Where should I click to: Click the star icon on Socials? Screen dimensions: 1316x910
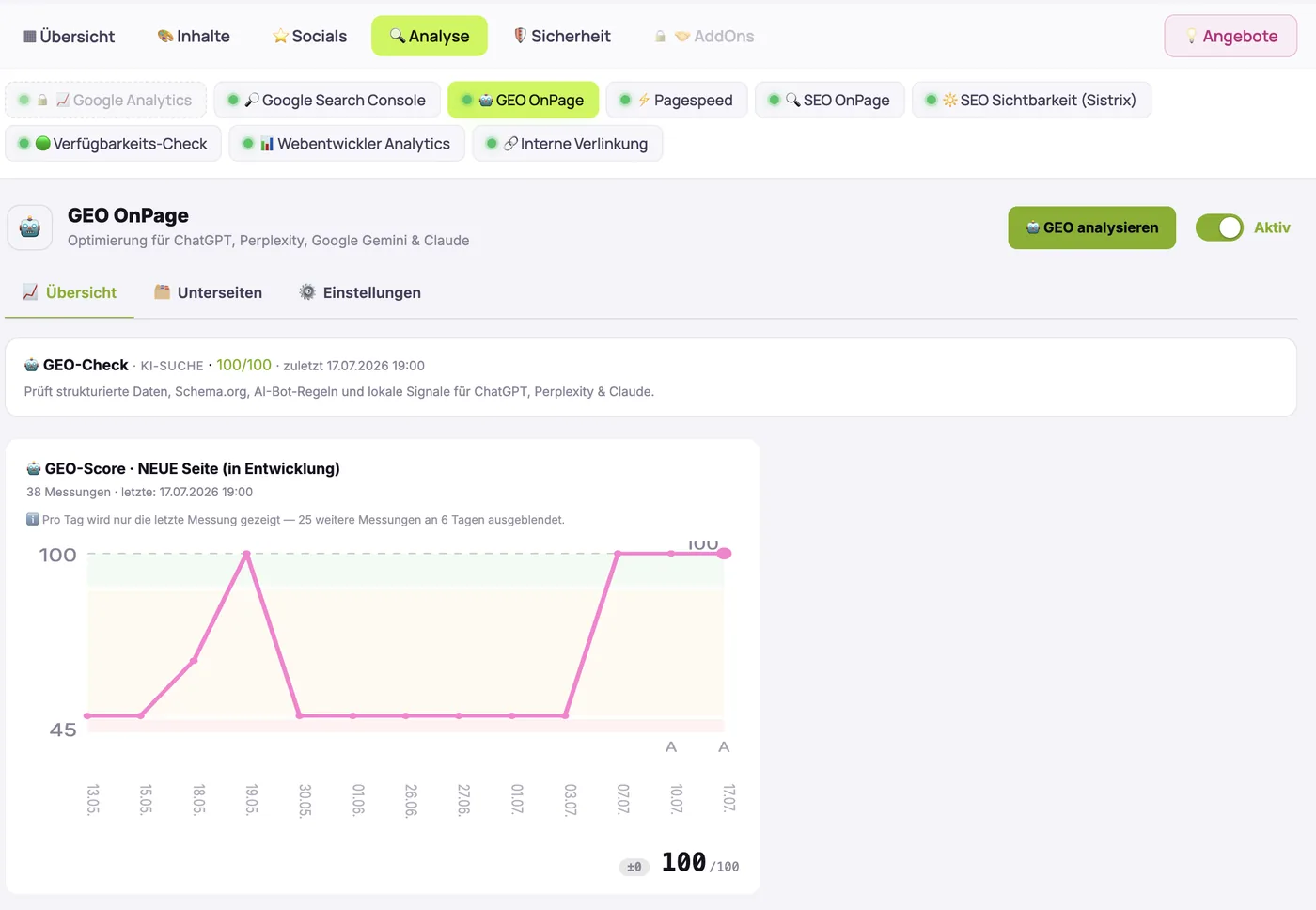pyautogui.click(x=280, y=36)
